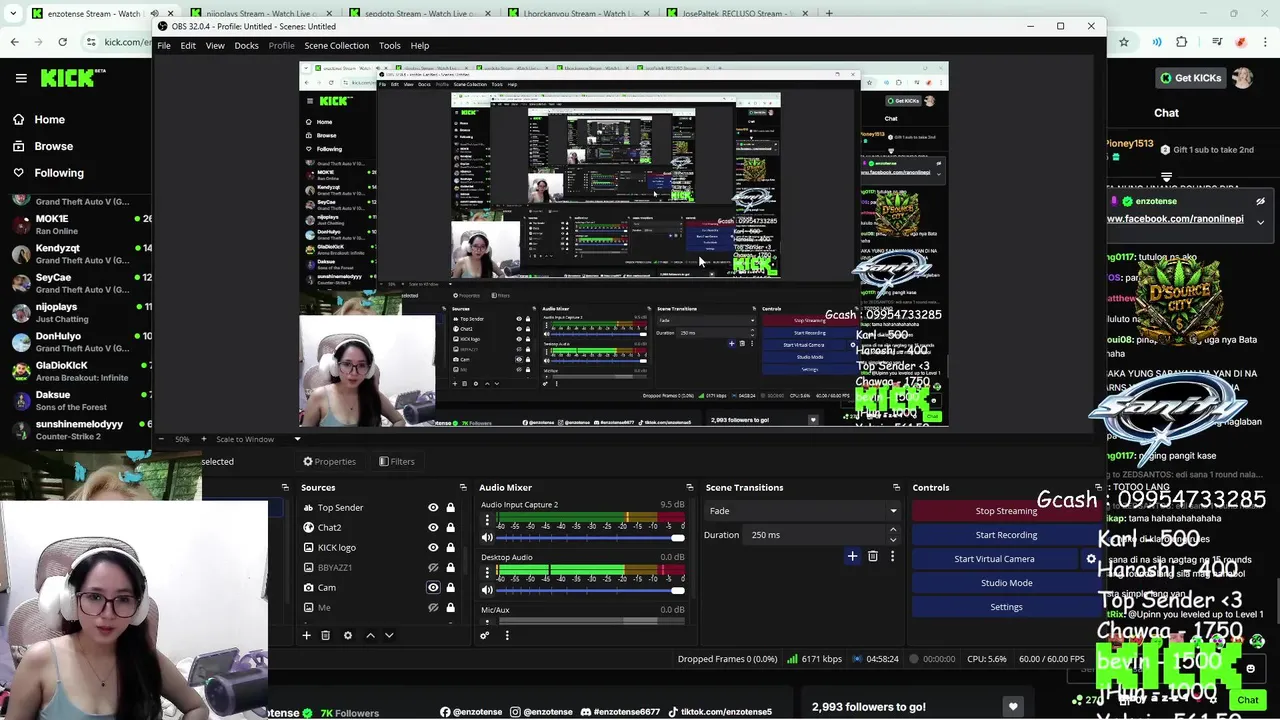Viewport: 1280px width, 720px height.
Task: Show the BBYAZZ1 source
Action: point(433,568)
